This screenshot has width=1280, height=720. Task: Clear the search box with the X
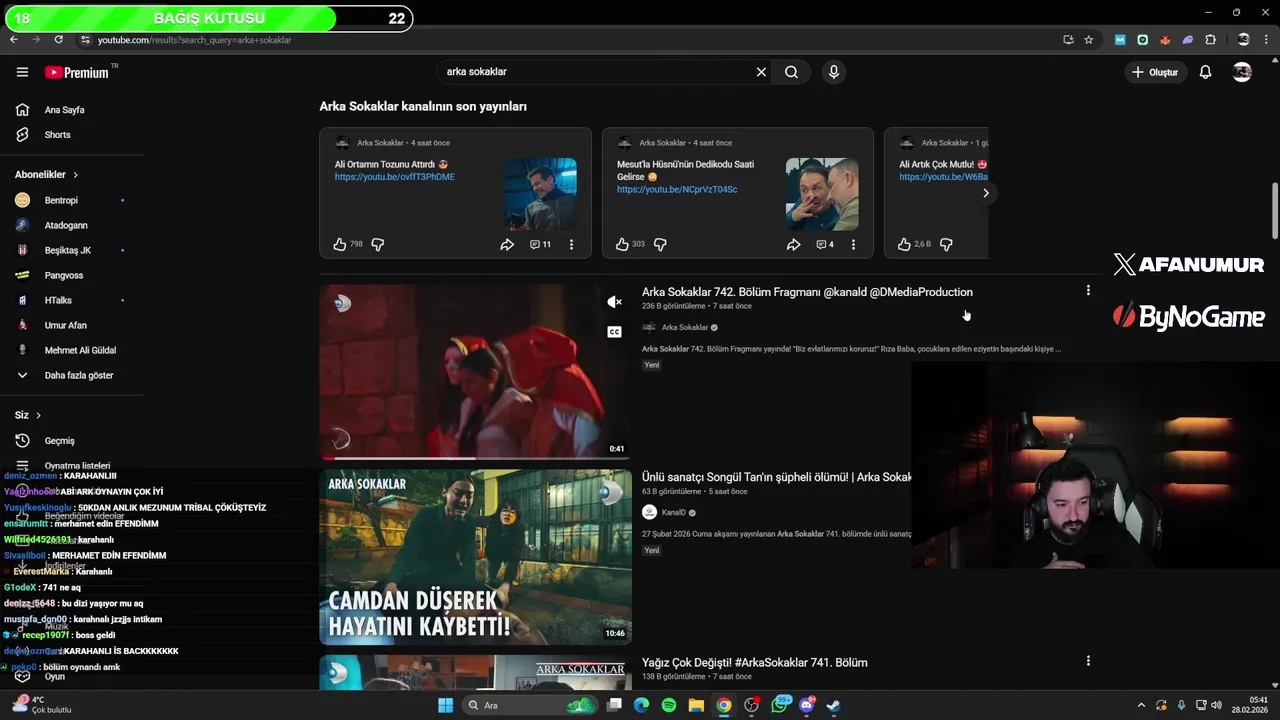click(761, 72)
